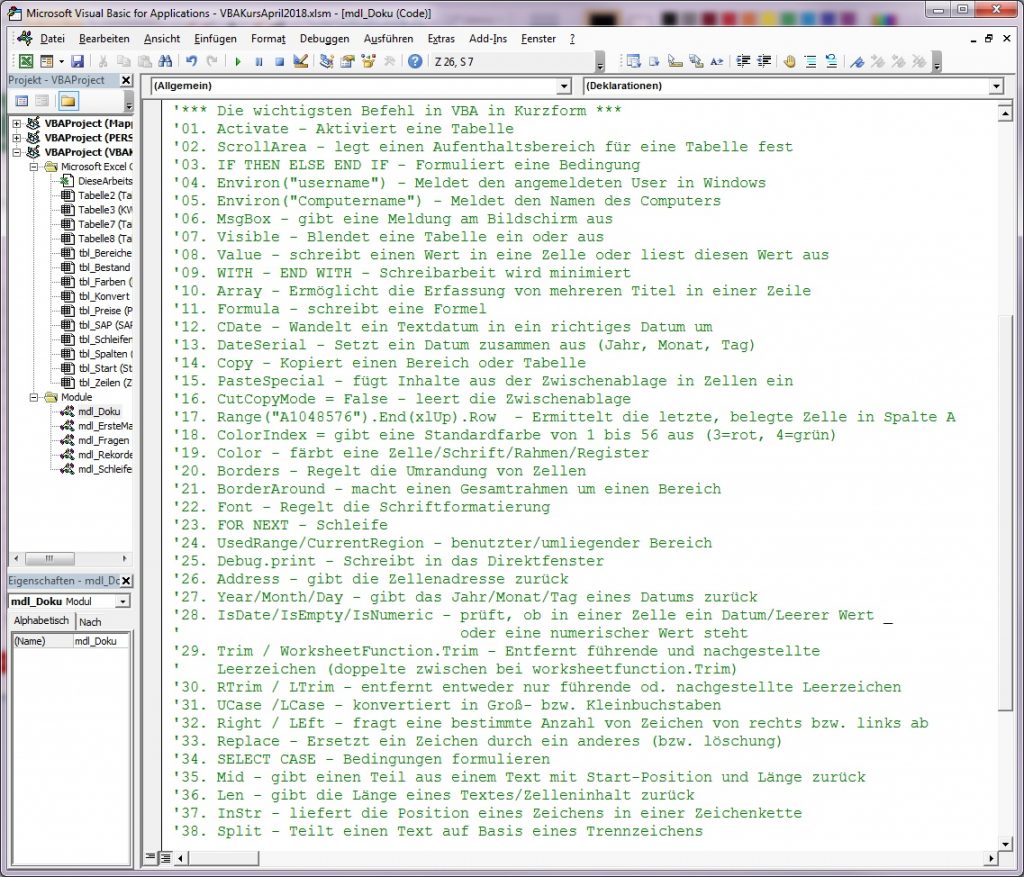Toggle Design Mode on the toolbar
This screenshot has width=1024, height=877.
tap(302, 62)
